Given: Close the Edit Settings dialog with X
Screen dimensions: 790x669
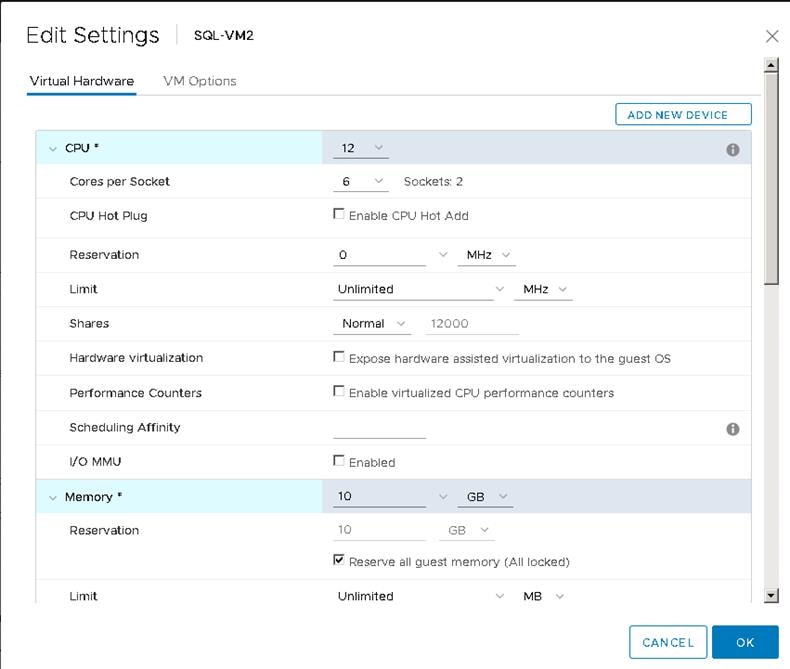Looking at the screenshot, I should point(771,36).
